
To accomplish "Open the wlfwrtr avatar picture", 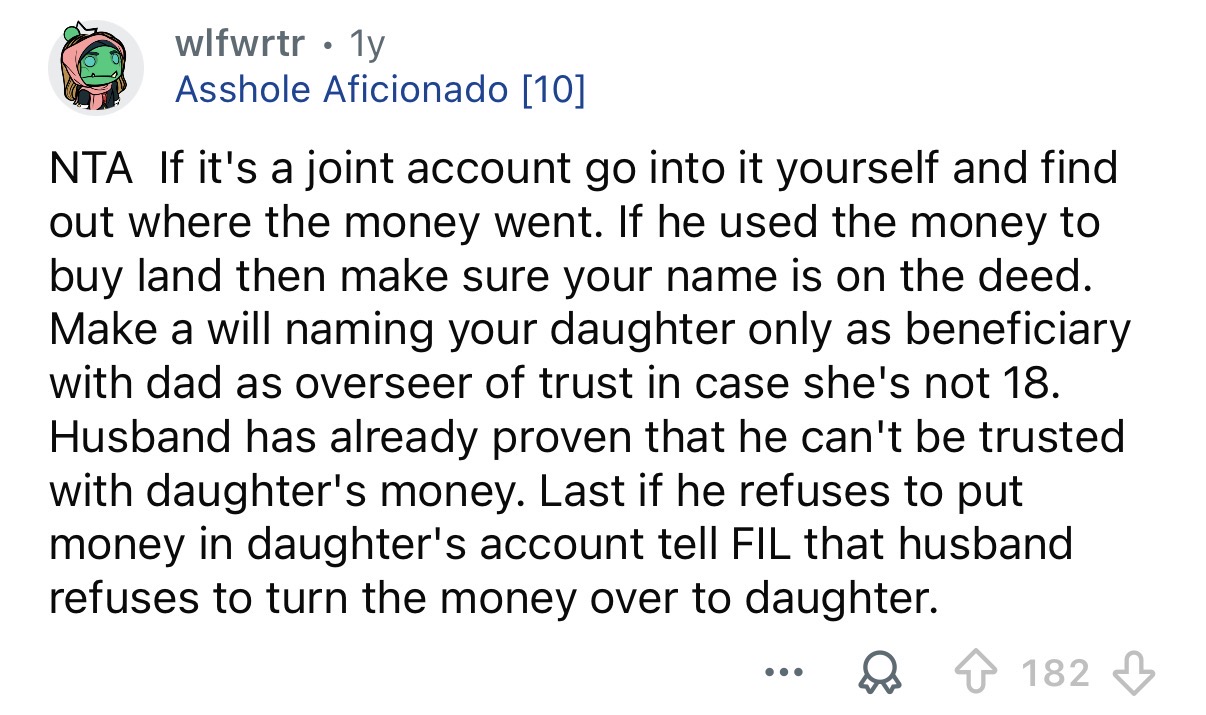I will pyautogui.click(x=96, y=62).
